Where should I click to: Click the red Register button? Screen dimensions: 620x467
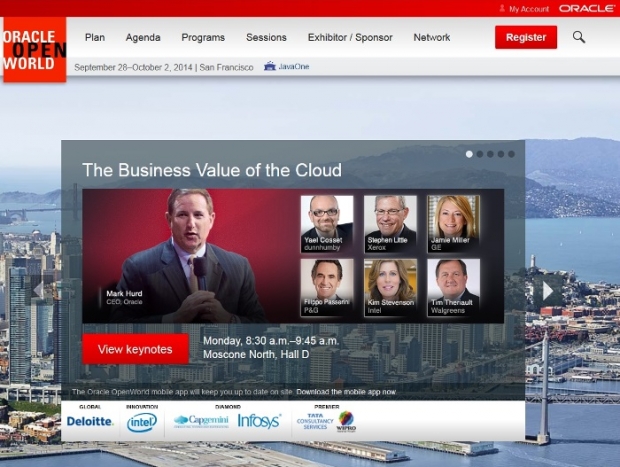tap(526, 37)
